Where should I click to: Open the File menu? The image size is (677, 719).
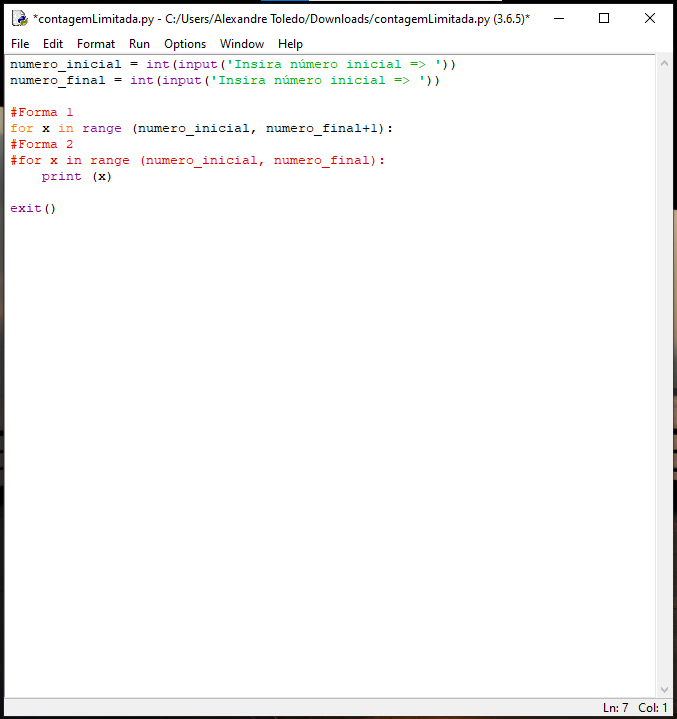[20, 44]
